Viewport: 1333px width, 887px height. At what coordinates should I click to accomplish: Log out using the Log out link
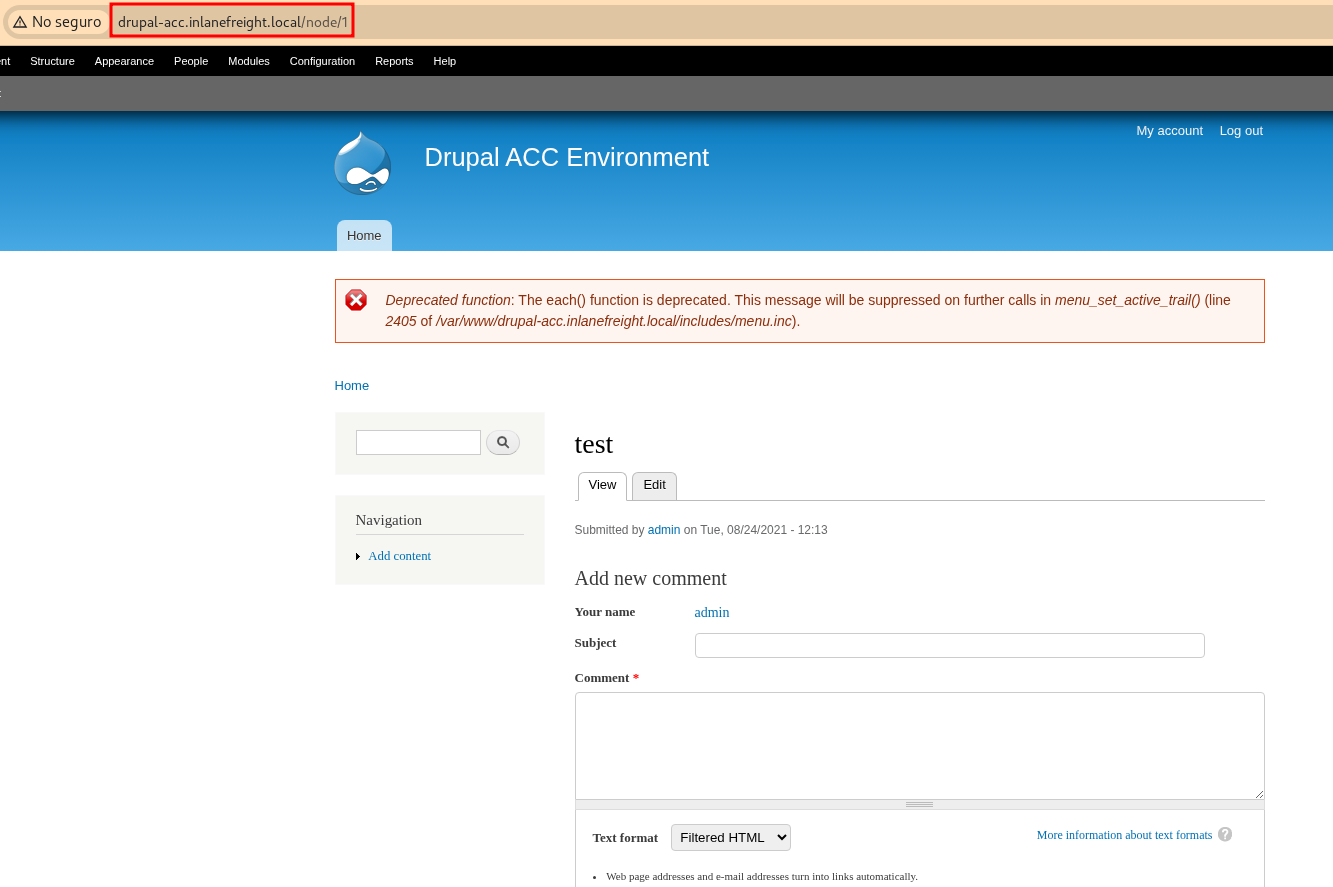pyautogui.click(x=1240, y=130)
